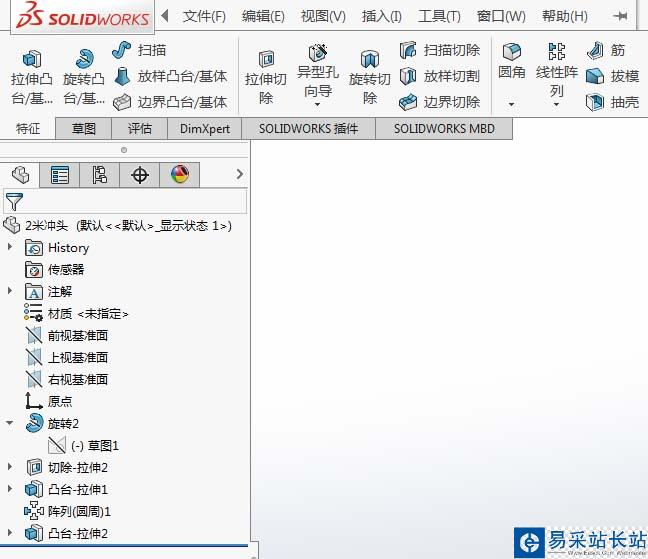Expand the 凸台-拉伸1 feature
Viewport: 648px width, 559px height.
(10, 488)
